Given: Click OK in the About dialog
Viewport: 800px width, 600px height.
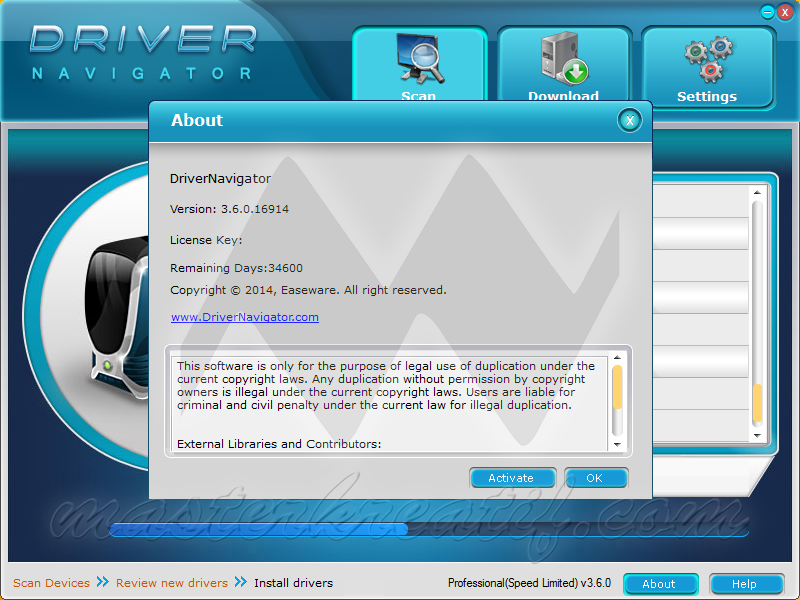Looking at the screenshot, I should 596,478.
